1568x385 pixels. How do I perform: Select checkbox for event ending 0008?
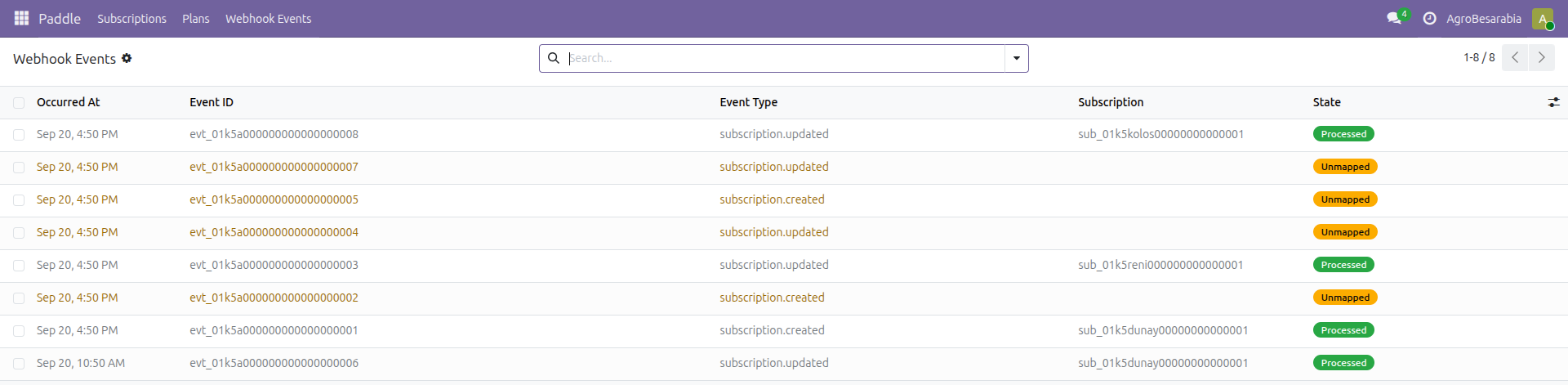[x=19, y=134]
